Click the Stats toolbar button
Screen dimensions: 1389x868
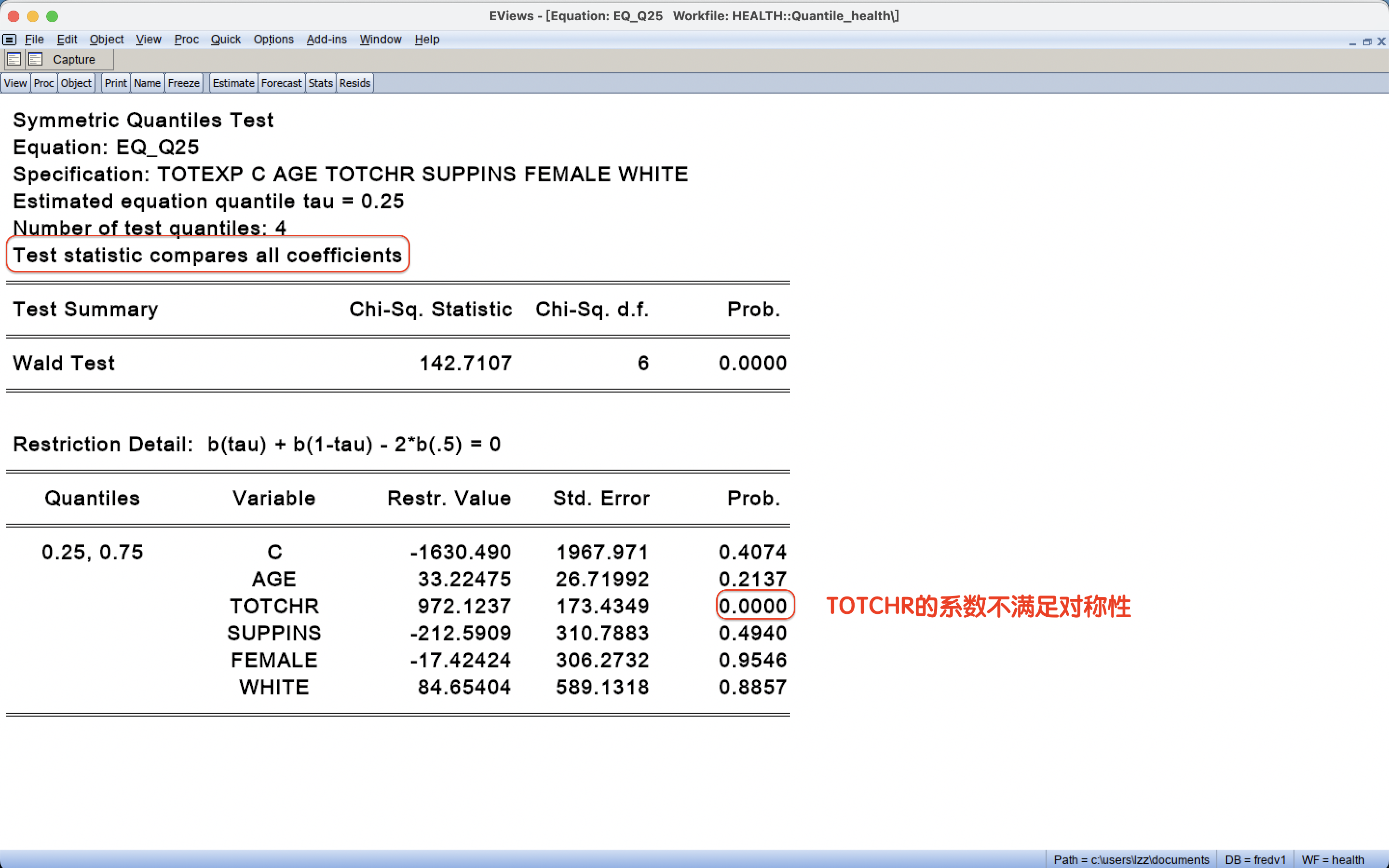click(320, 83)
